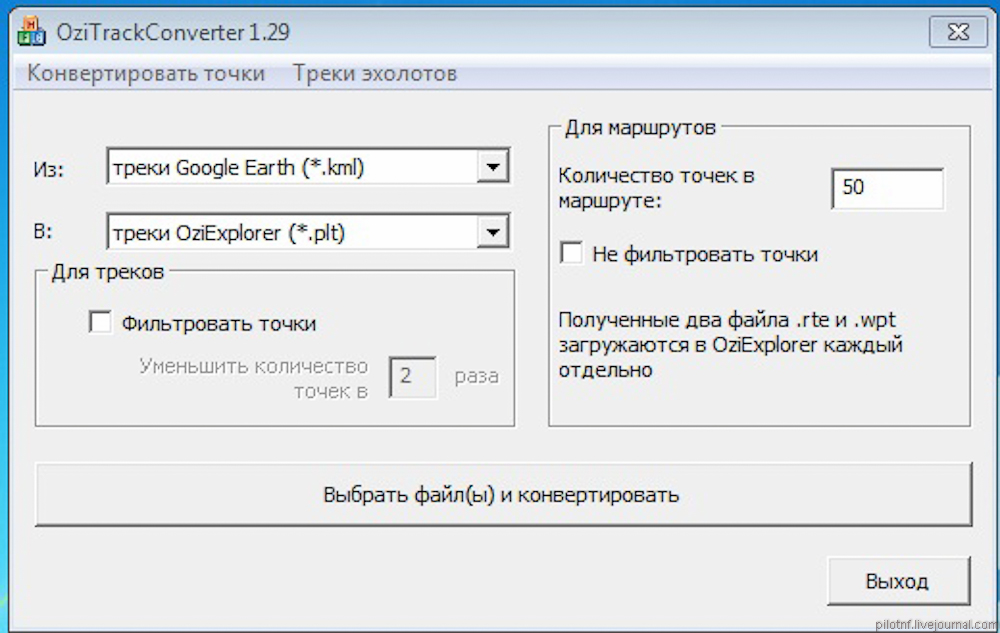Click the треки Google Earth (*.kml) combo box
The height and width of the screenshot is (633, 1000).
[308, 167]
